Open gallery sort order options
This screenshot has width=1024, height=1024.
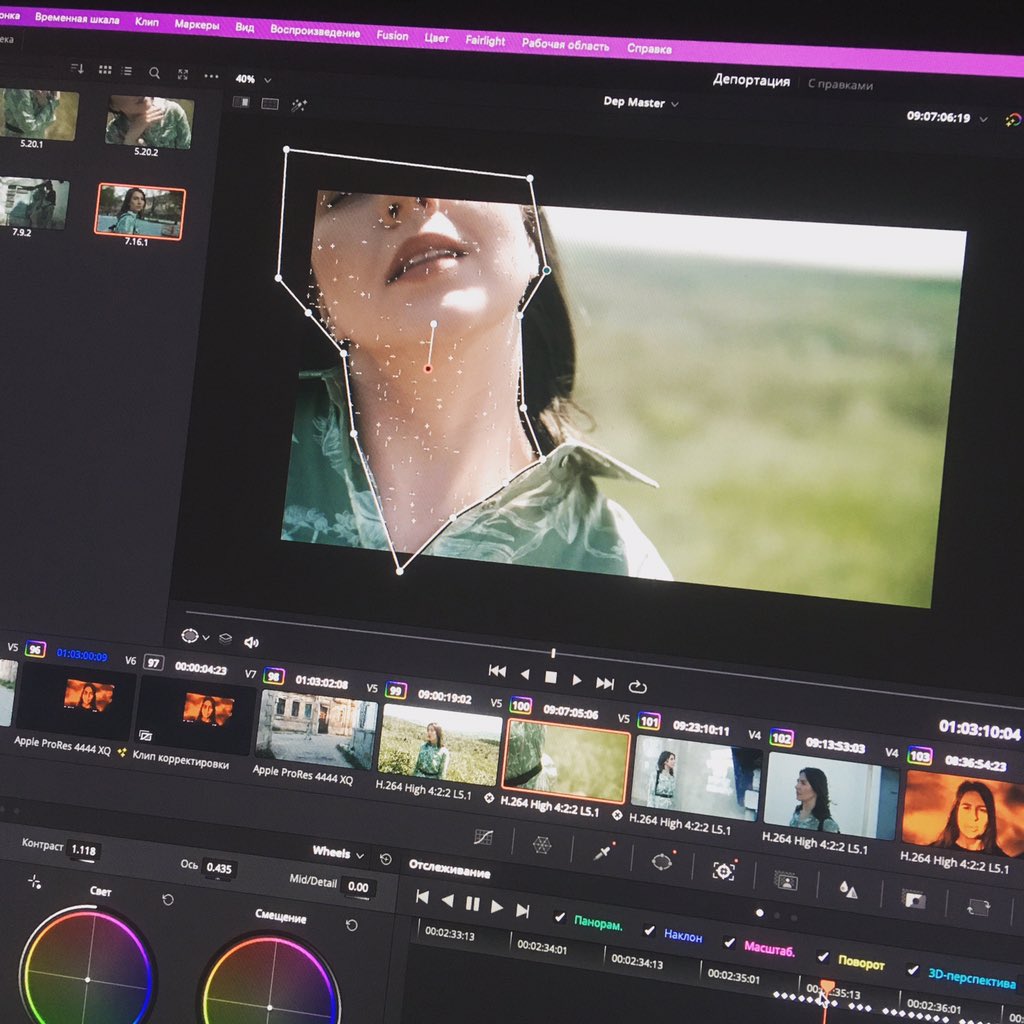tap(77, 69)
